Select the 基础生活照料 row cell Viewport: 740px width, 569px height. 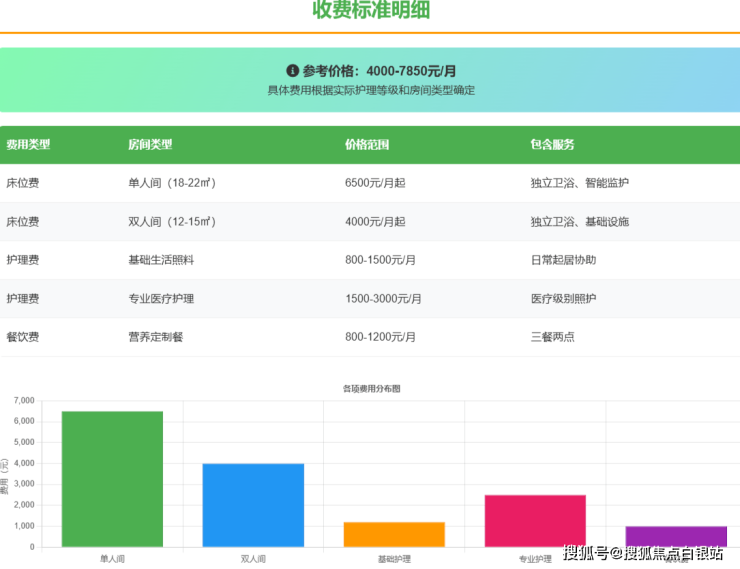[161, 260]
